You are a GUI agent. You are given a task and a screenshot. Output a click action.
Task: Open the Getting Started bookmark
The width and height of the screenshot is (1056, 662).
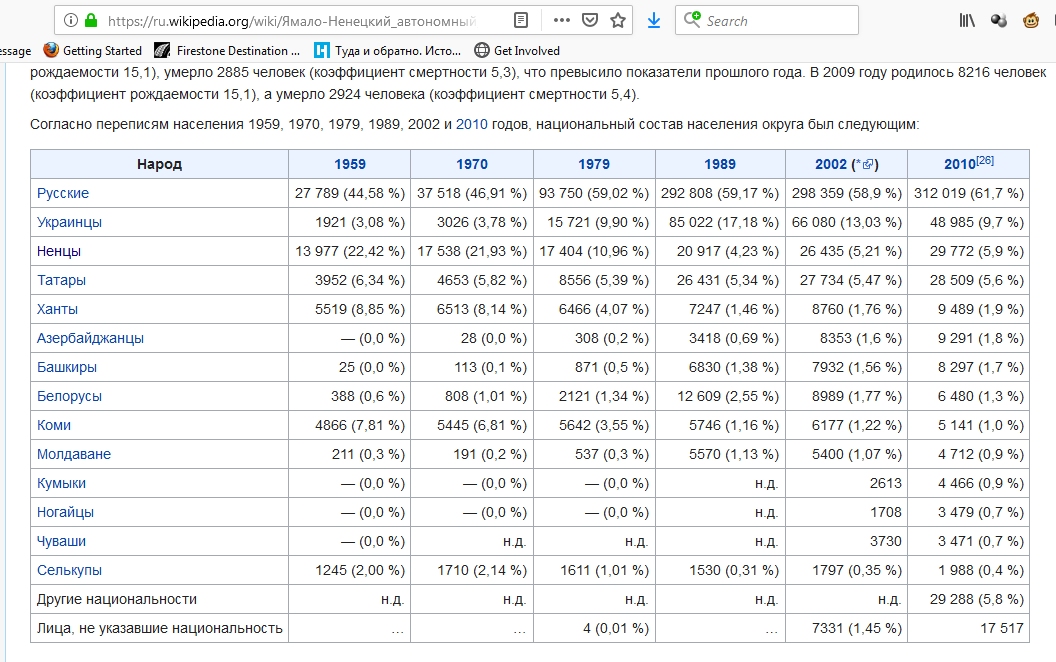[x=93, y=51]
